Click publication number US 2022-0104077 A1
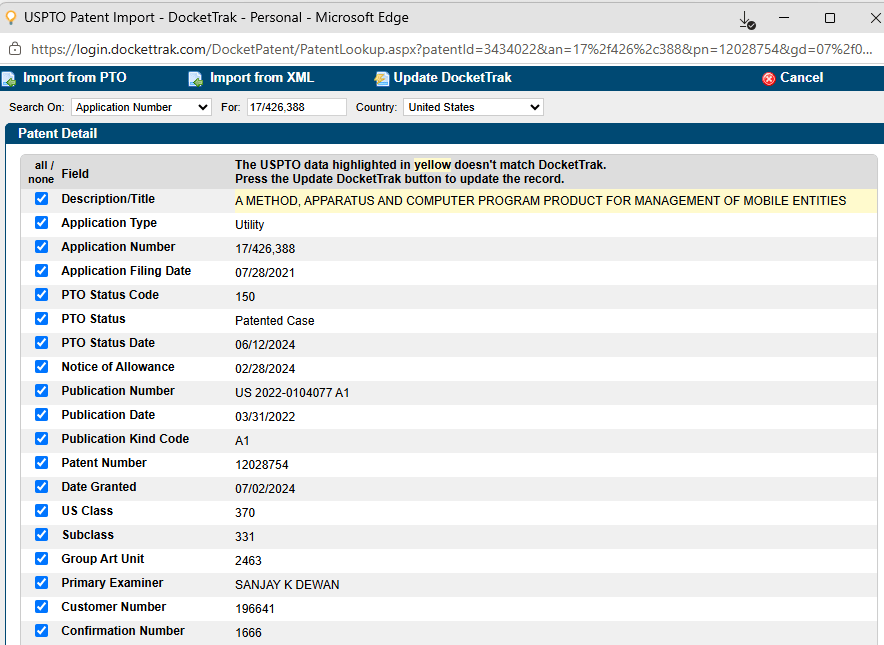The width and height of the screenshot is (884, 645). click(x=292, y=393)
